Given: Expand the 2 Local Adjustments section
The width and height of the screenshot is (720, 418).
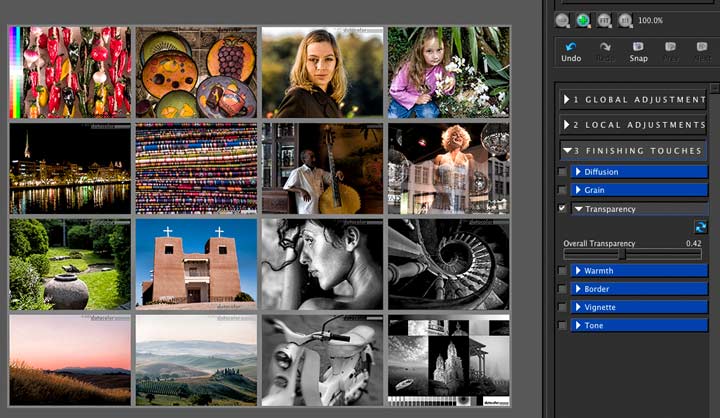Looking at the screenshot, I should [633, 124].
